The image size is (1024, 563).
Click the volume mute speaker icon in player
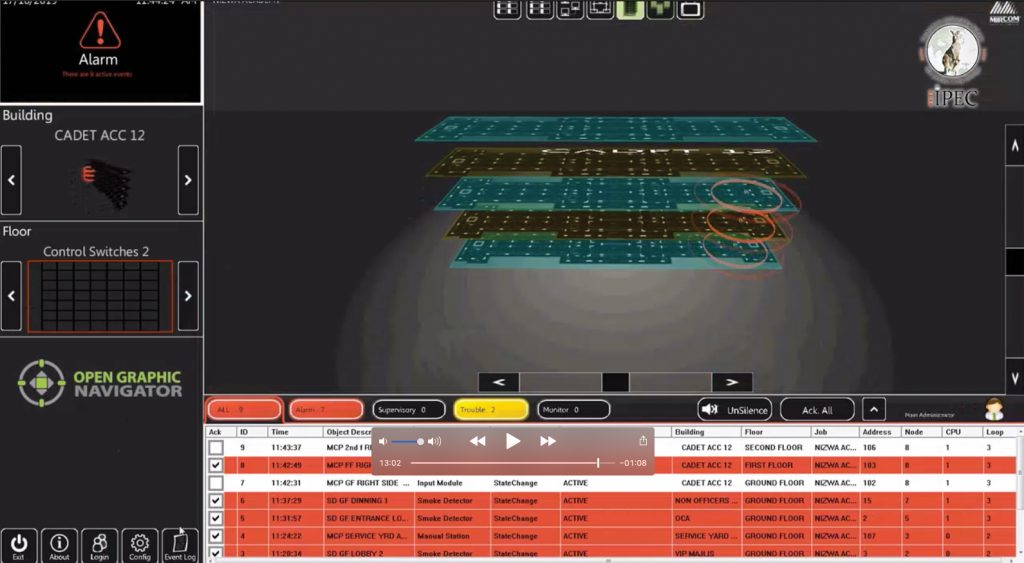point(383,442)
